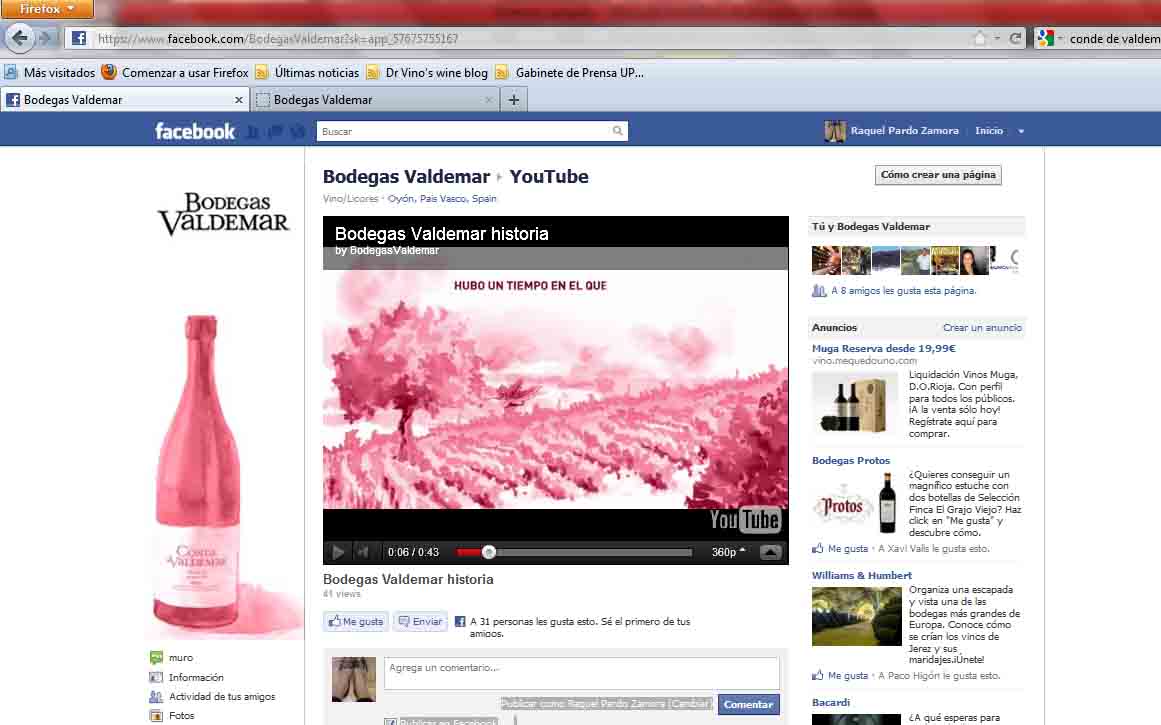The height and width of the screenshot is (725, 1161).
Task: Reload the current page
Action: 1015,39
